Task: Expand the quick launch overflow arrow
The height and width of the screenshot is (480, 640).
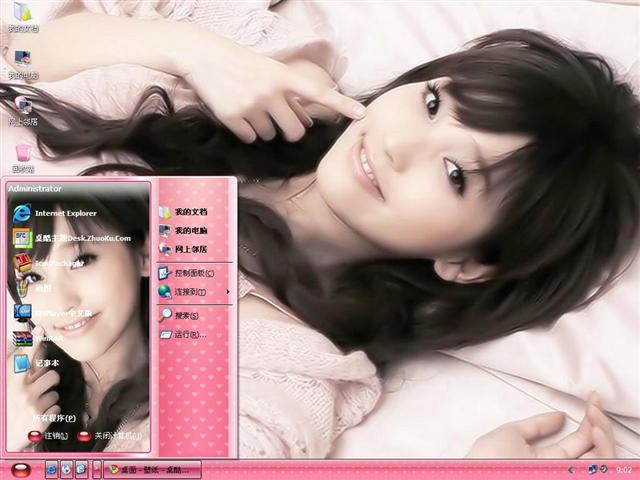Action: point(97,470)
